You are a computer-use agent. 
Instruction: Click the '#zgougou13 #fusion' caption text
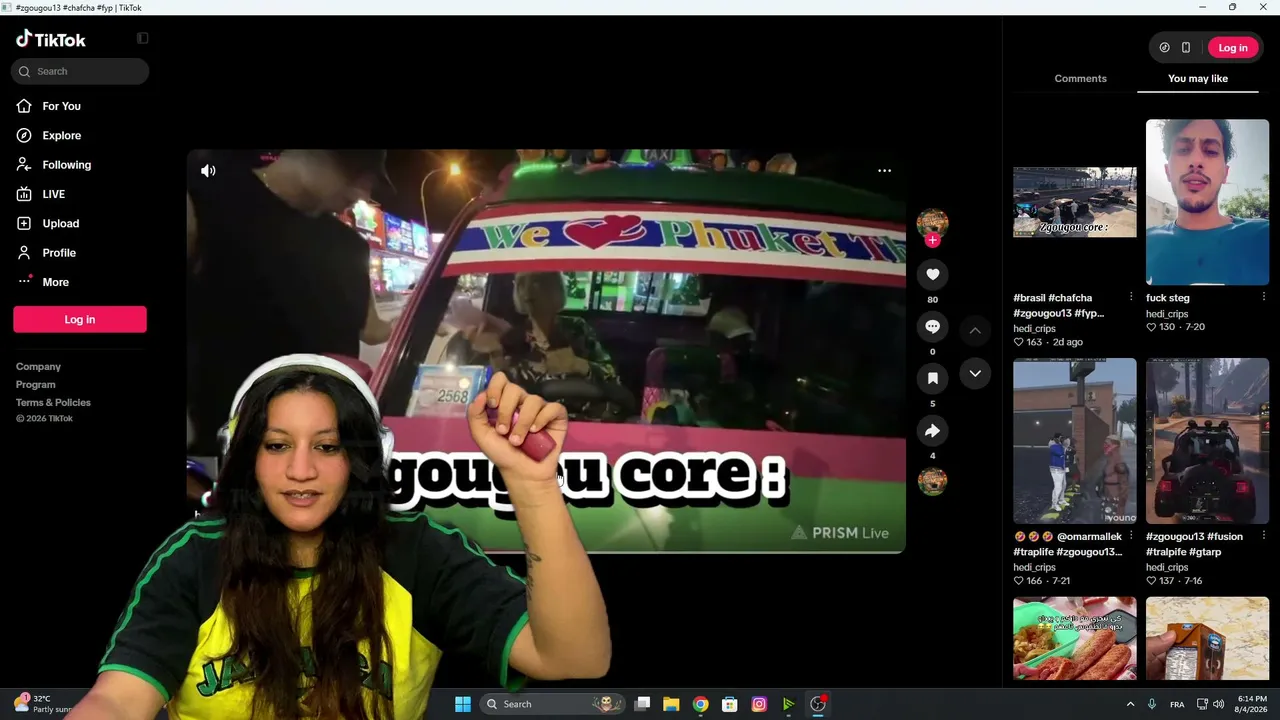click(x=1194, y=544)
